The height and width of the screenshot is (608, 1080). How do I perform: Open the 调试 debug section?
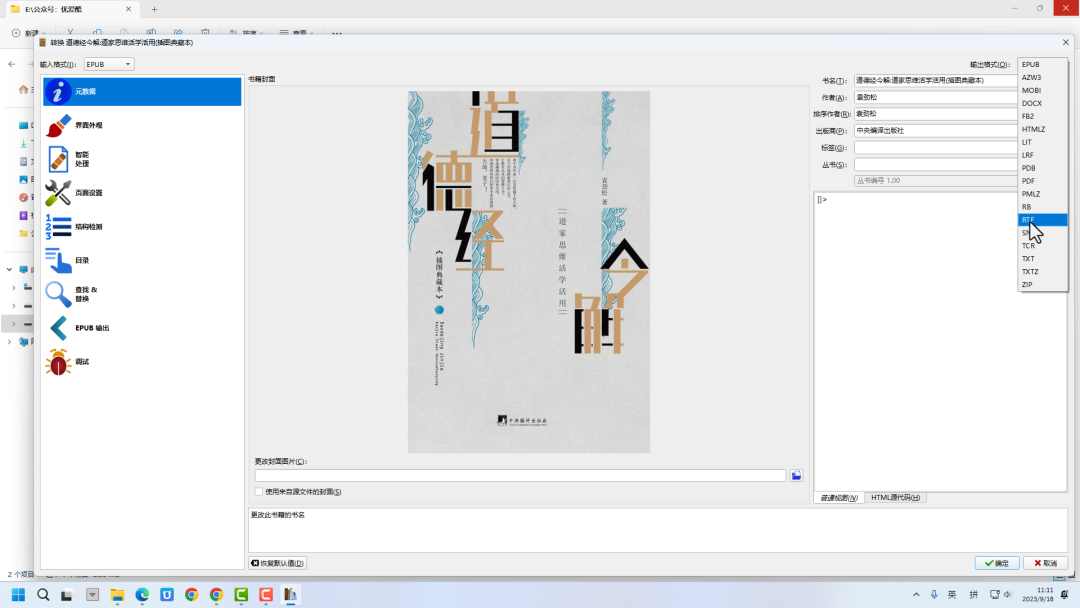coord(142,361)
